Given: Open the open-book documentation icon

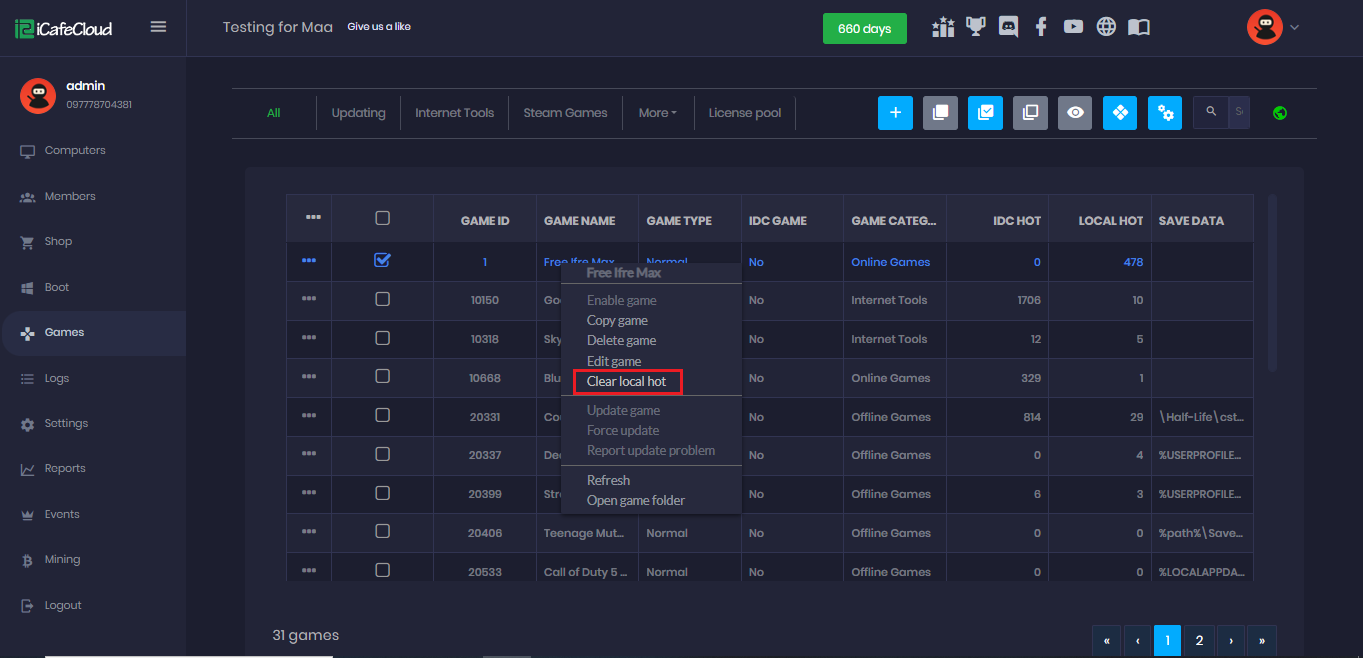Looking at the screenshot, I should pos(1139,27).
